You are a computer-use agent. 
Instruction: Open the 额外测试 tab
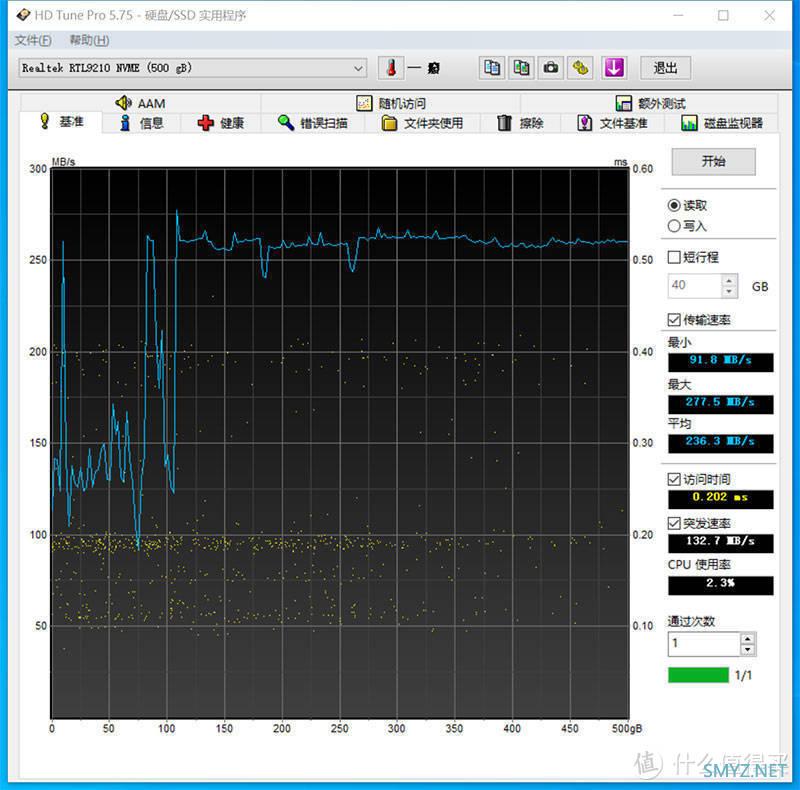pos(649,104)
